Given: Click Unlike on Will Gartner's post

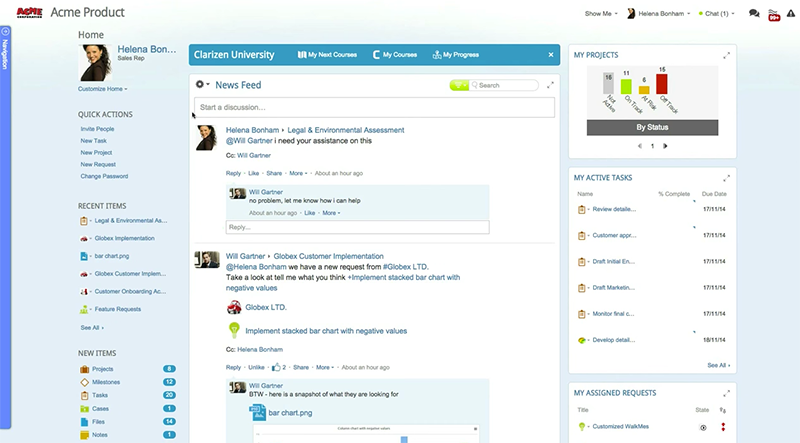Looking at the screenshot, I should pyautogui.click(x=256, y=367).
